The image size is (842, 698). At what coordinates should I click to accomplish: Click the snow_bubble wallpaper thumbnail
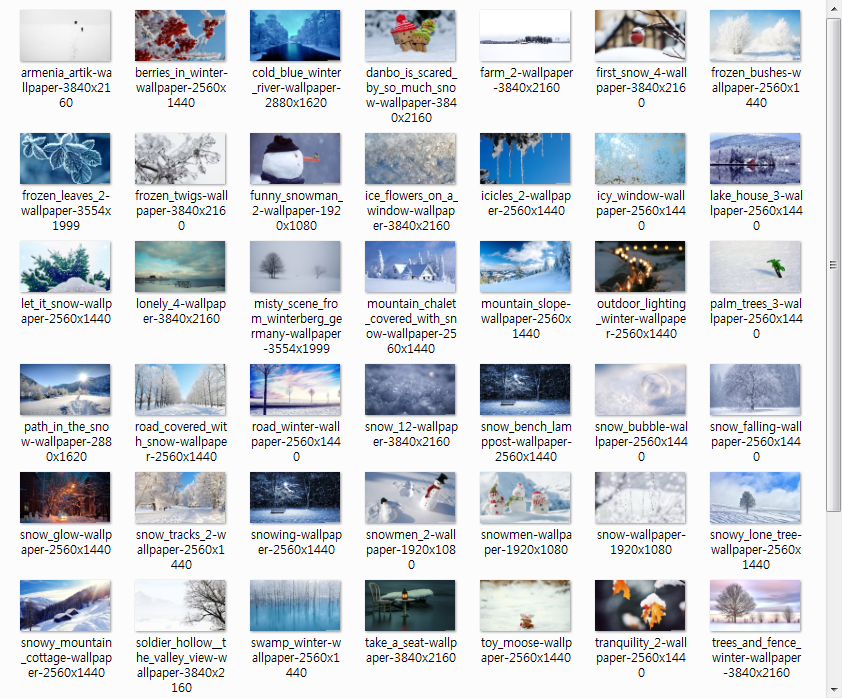[640, 390]
